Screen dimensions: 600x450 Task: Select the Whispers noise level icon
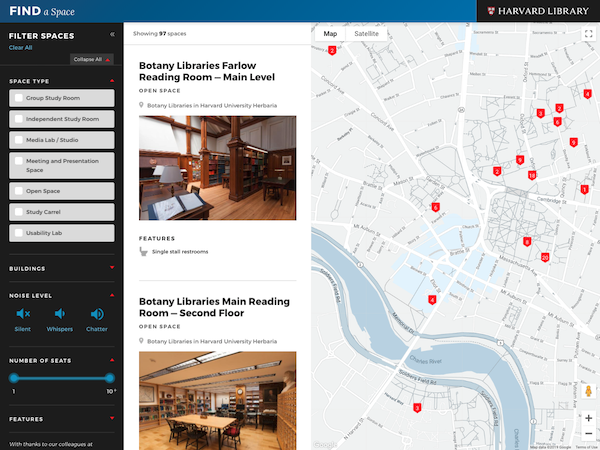[x=60, y=316]
